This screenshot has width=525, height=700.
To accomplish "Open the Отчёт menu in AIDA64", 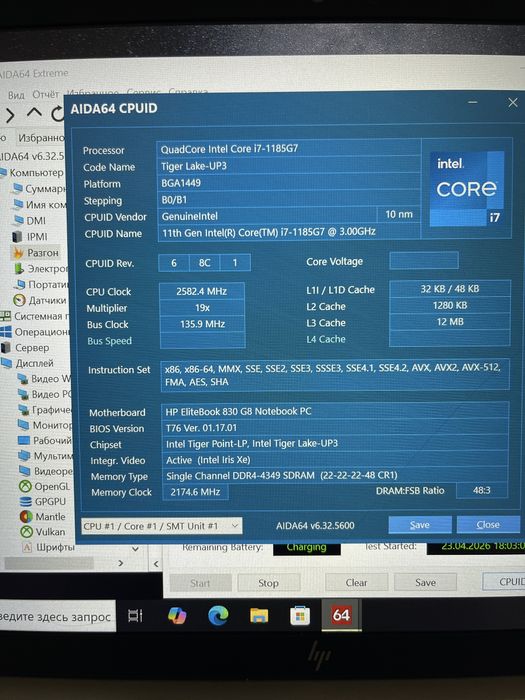I will point(46,95).
